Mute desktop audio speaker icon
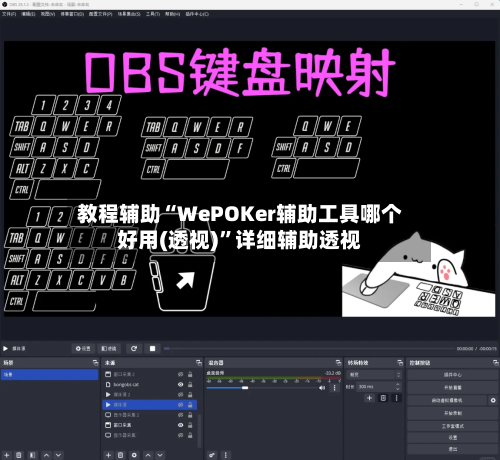This screenshot has height=460, width=500. [x=322, y=388]
